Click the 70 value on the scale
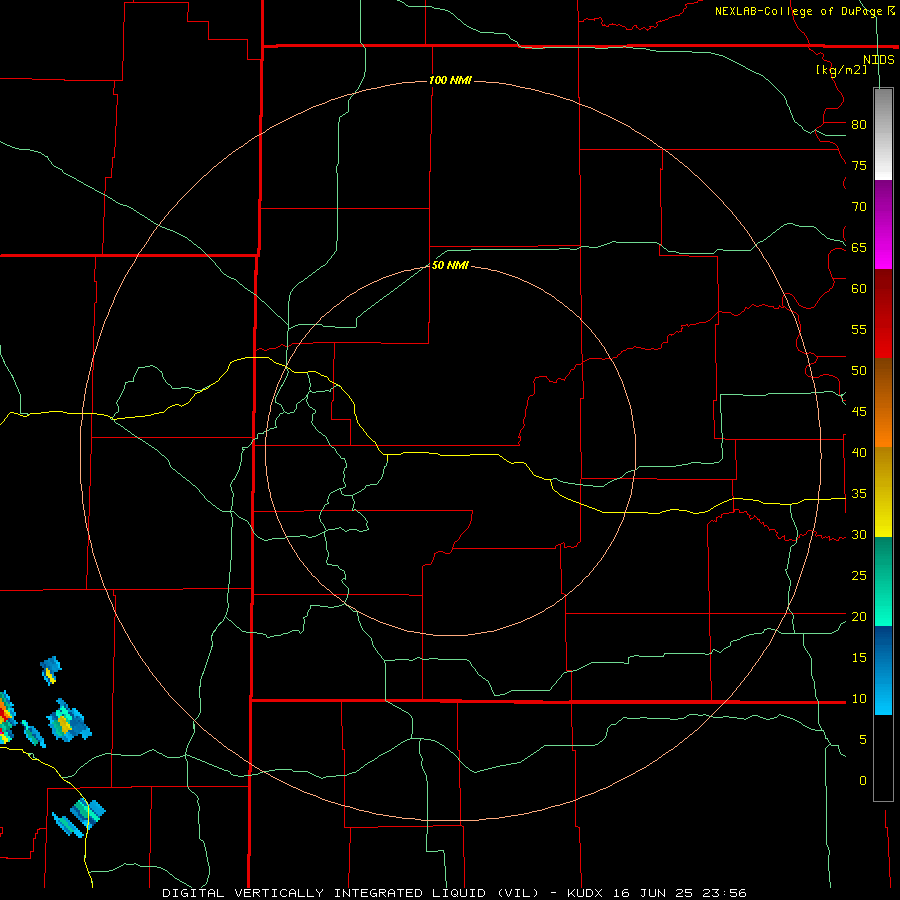 [859, 207]
